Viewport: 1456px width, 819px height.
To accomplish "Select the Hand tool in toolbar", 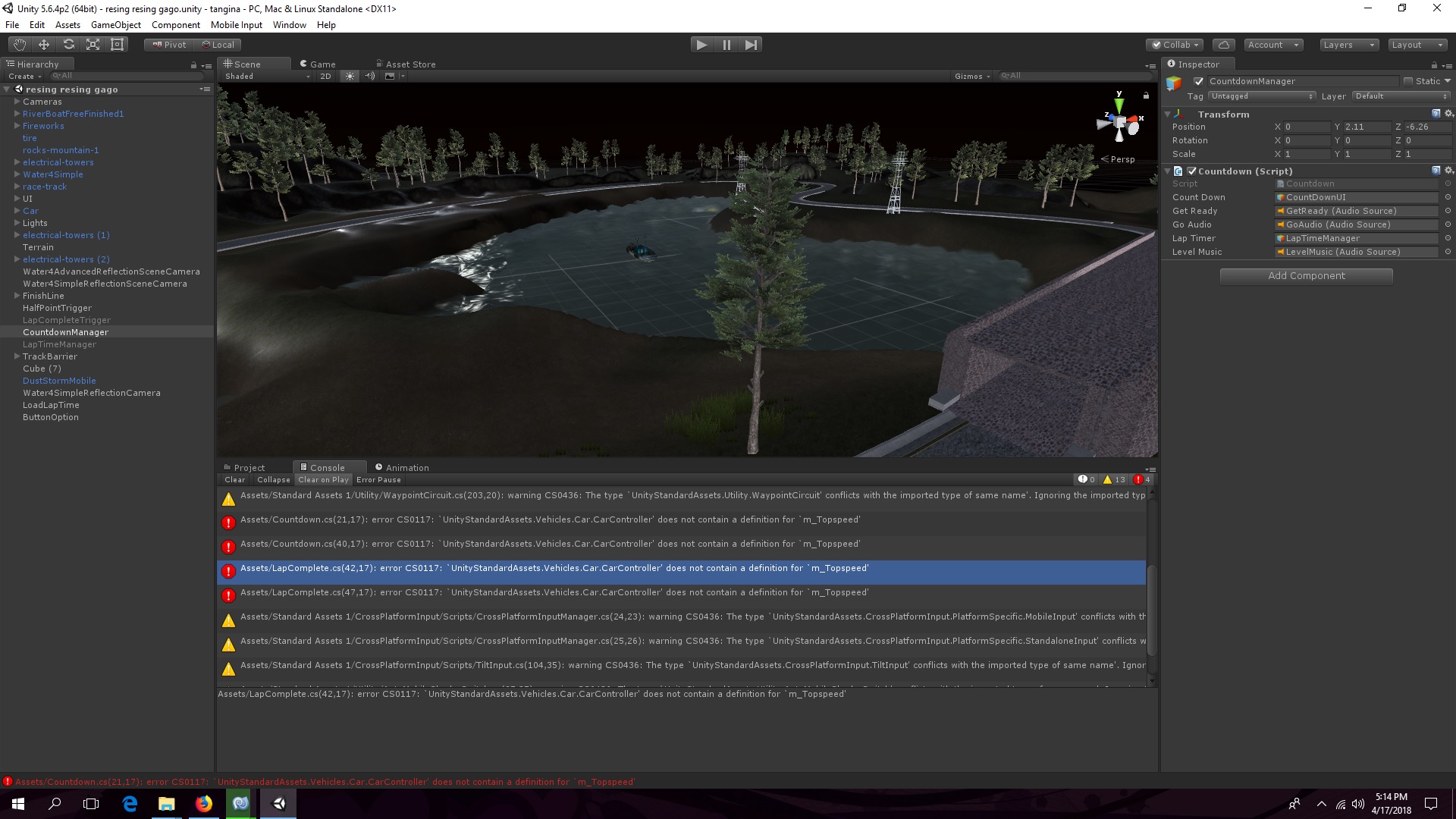I will [20, 45].
